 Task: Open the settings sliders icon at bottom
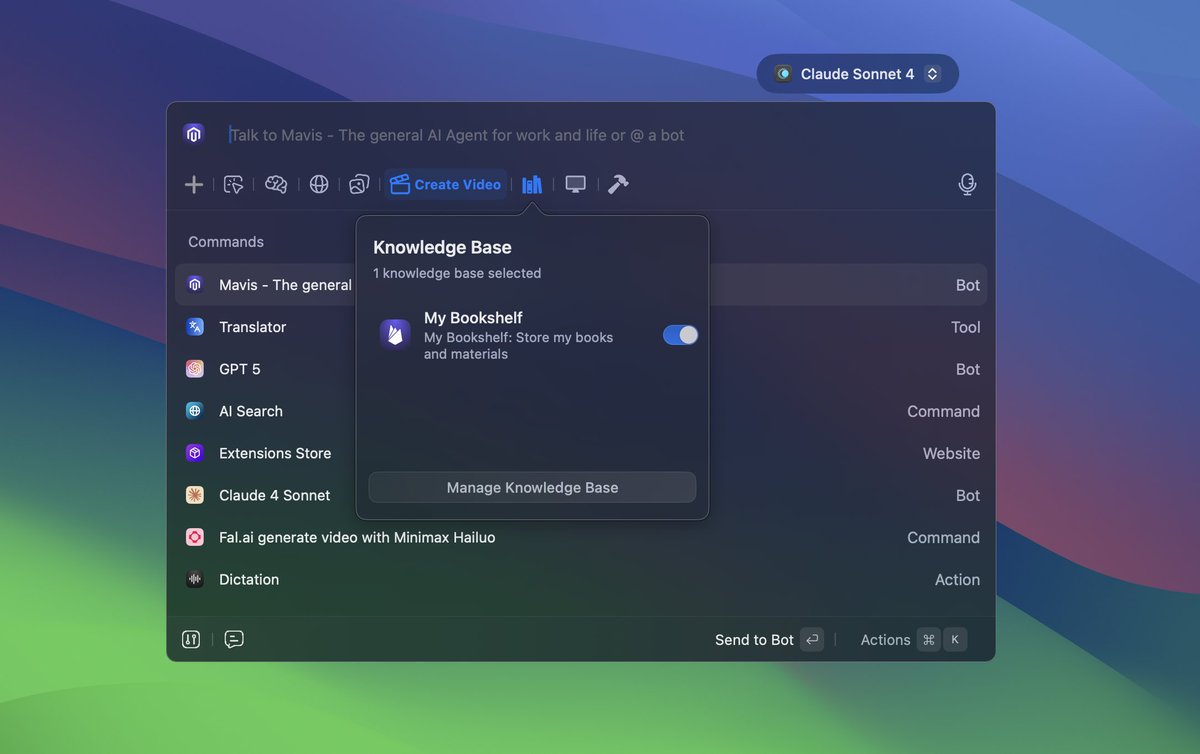pyautogui.click(x=191, y=639)
